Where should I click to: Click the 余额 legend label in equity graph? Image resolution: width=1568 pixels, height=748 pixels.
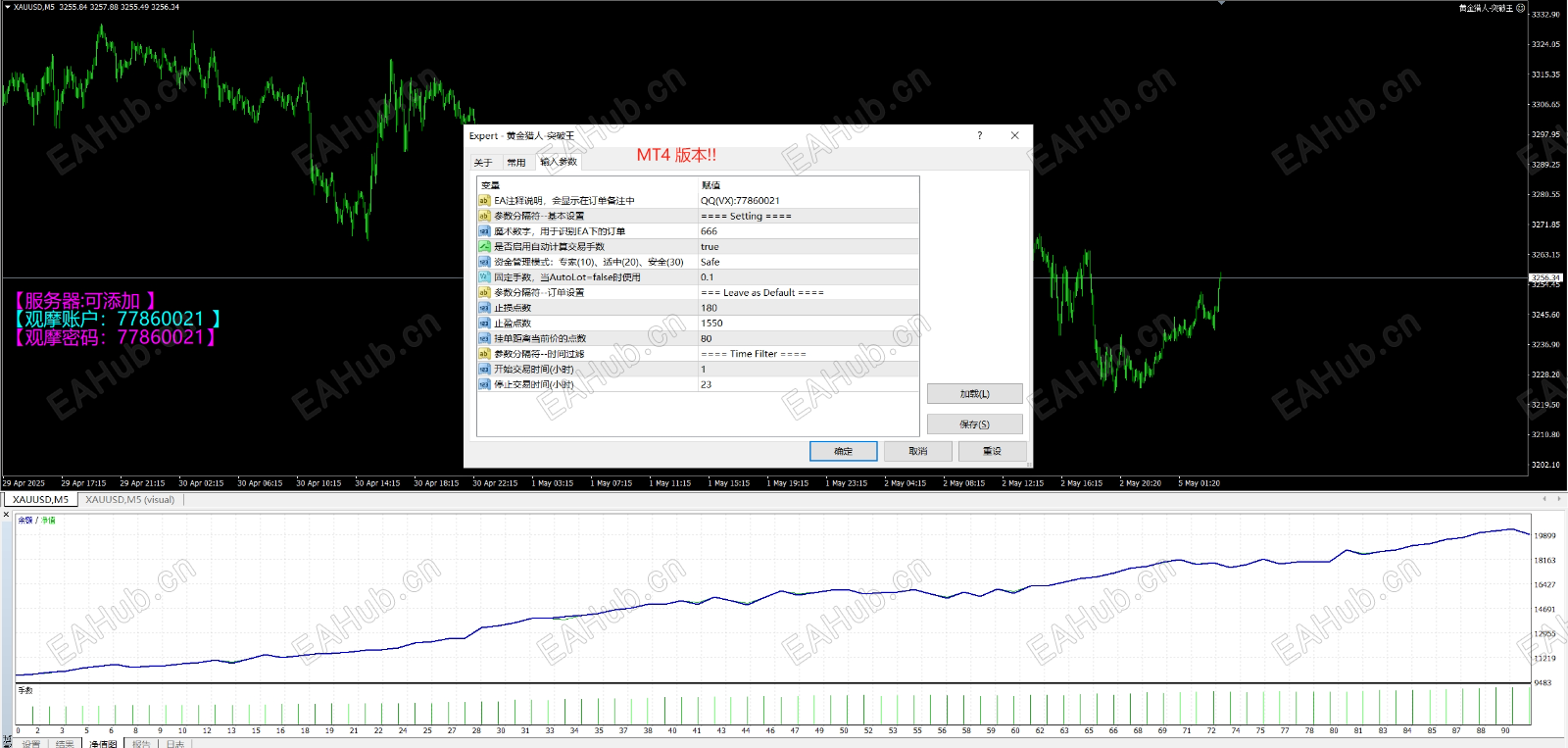click(x=25, y=521)
